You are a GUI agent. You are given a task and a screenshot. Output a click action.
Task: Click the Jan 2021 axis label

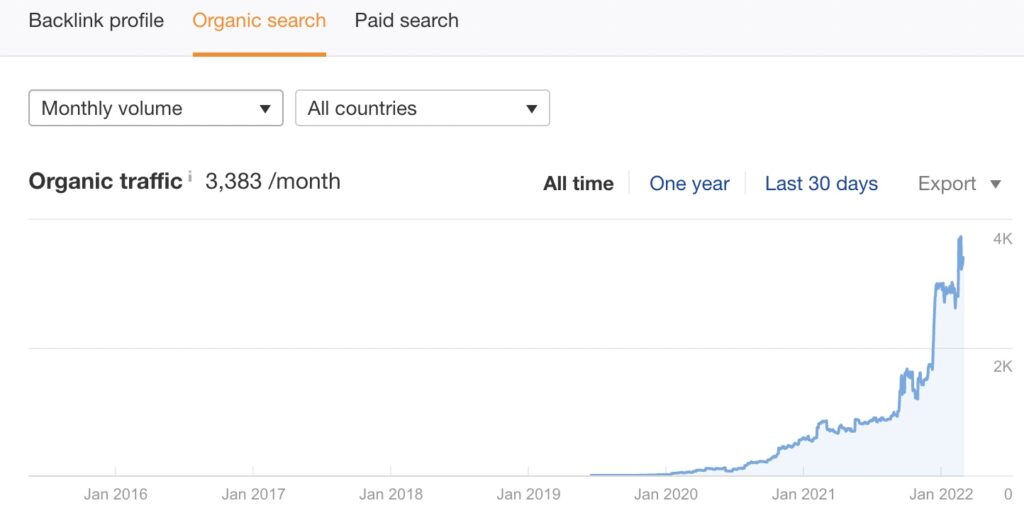(804, 494)
